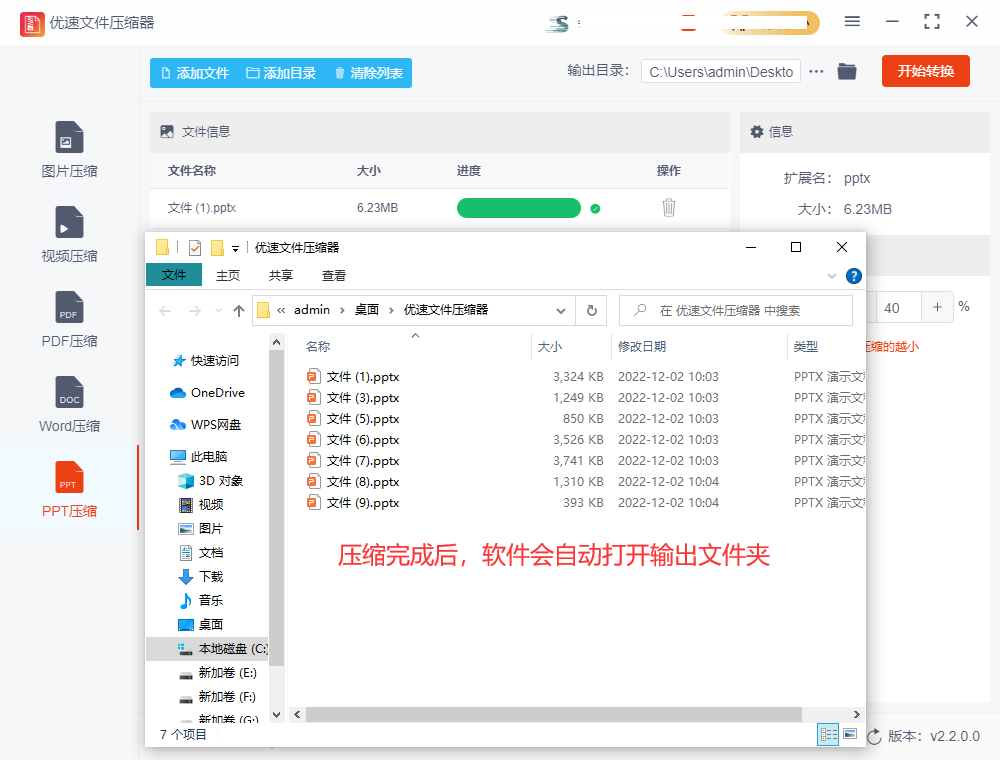The width and height of the screenshot is (1000, 760).
Task: Increase compression percent with plus button
Action: tap(937, 307)
